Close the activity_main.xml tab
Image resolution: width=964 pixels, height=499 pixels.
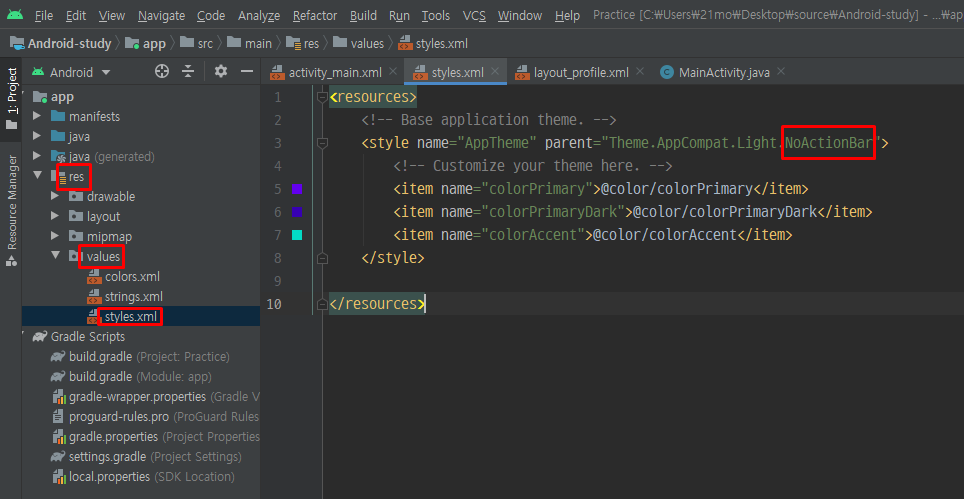[x=393, y=72]
